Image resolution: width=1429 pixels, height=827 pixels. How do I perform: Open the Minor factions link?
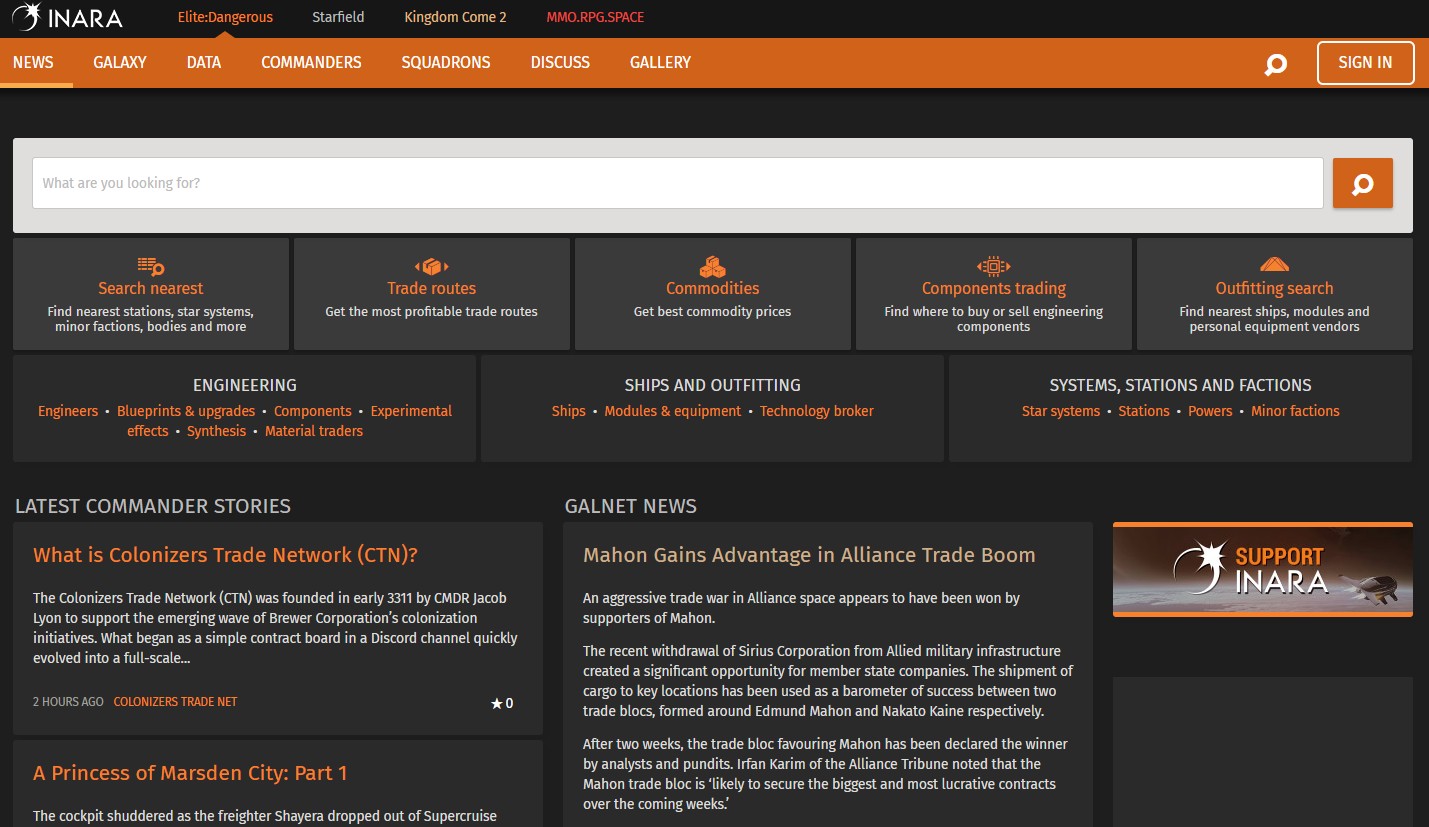[x=1295, y=411]
